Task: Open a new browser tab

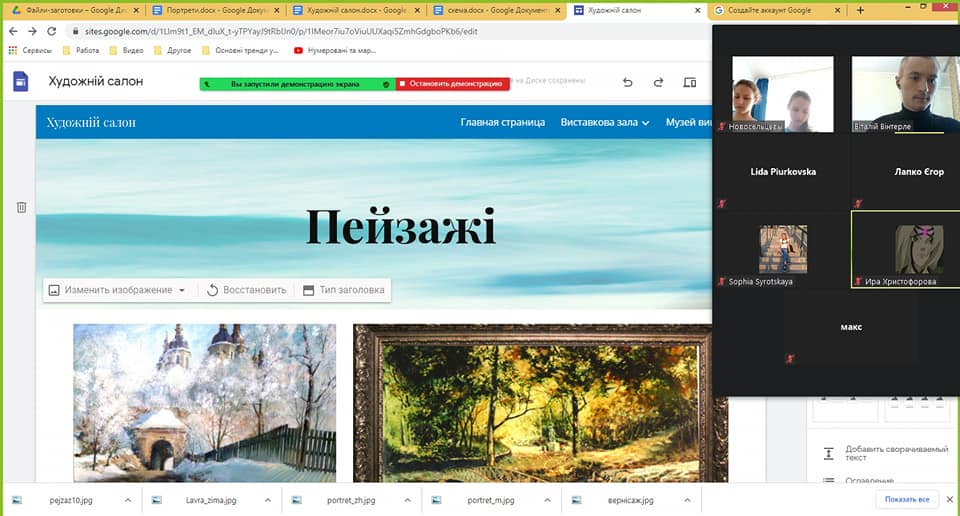Action: point(860,10)
